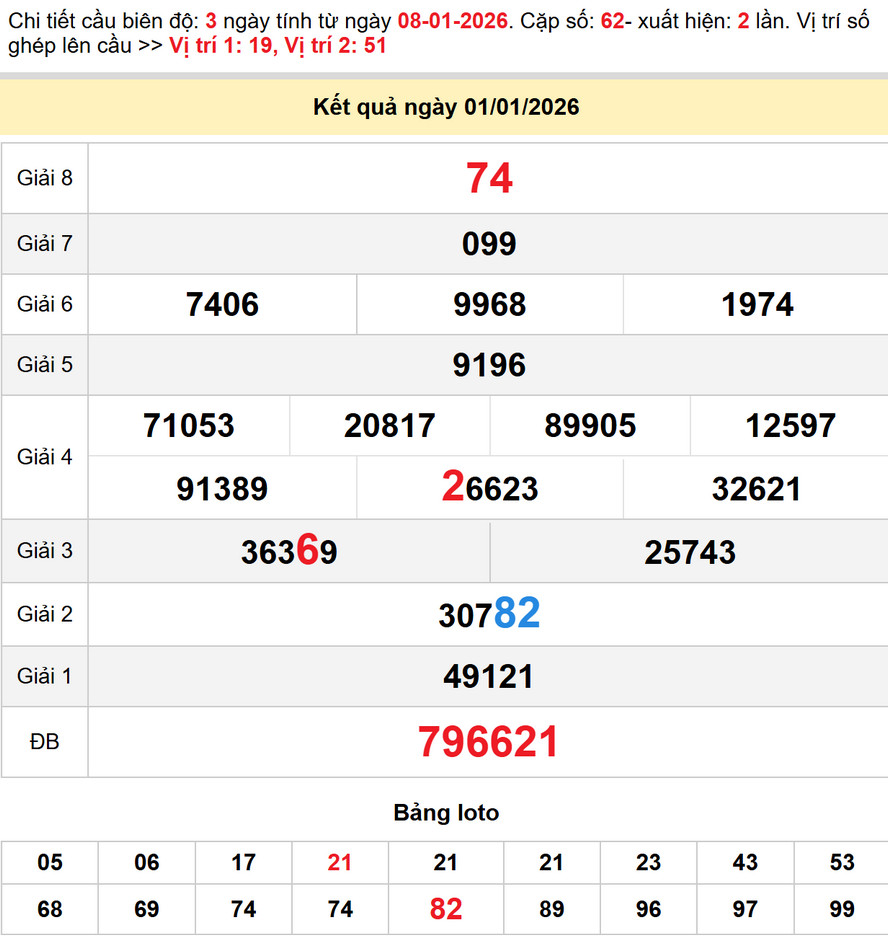Select the ĐB special prize 796621
Screen dimensions: 888x936
489,742
